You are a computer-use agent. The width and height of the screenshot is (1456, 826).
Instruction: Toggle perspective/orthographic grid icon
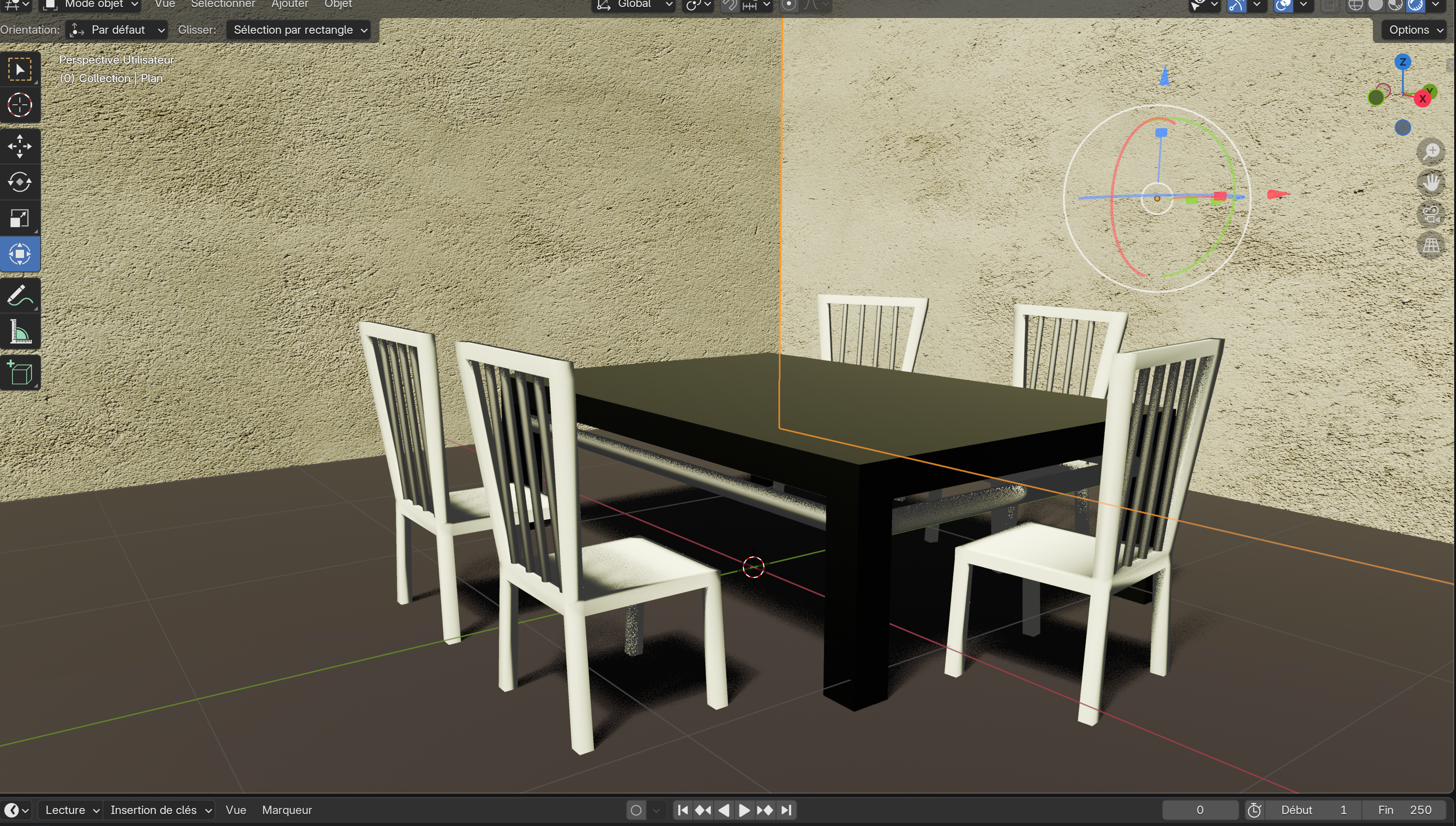(x=1431, y=246)
